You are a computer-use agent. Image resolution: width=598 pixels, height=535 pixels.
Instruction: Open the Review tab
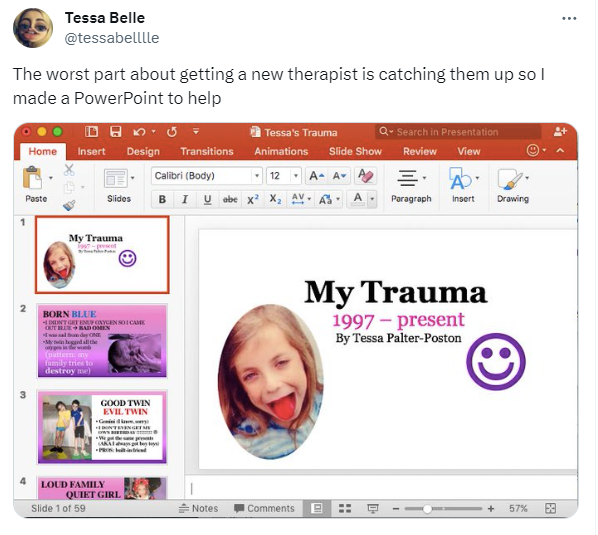420,151
